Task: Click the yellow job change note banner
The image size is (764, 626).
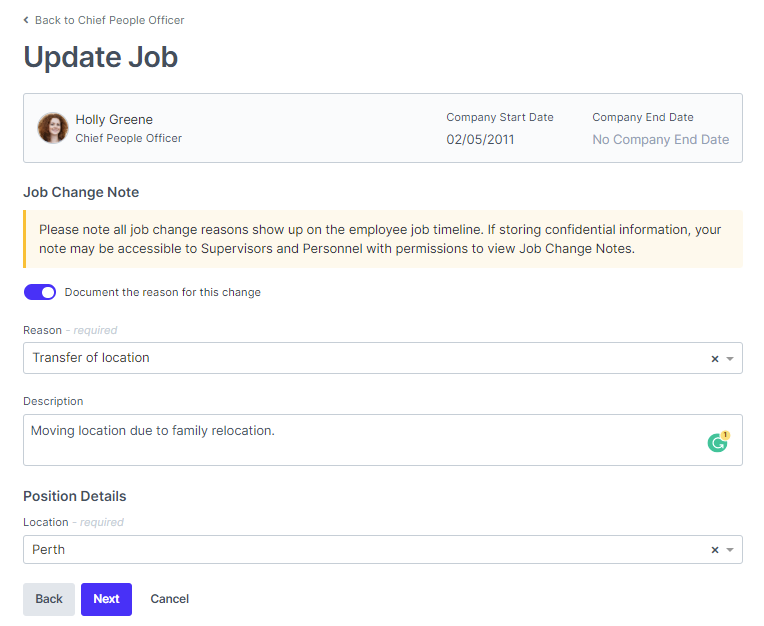Action: coord(382,239)
